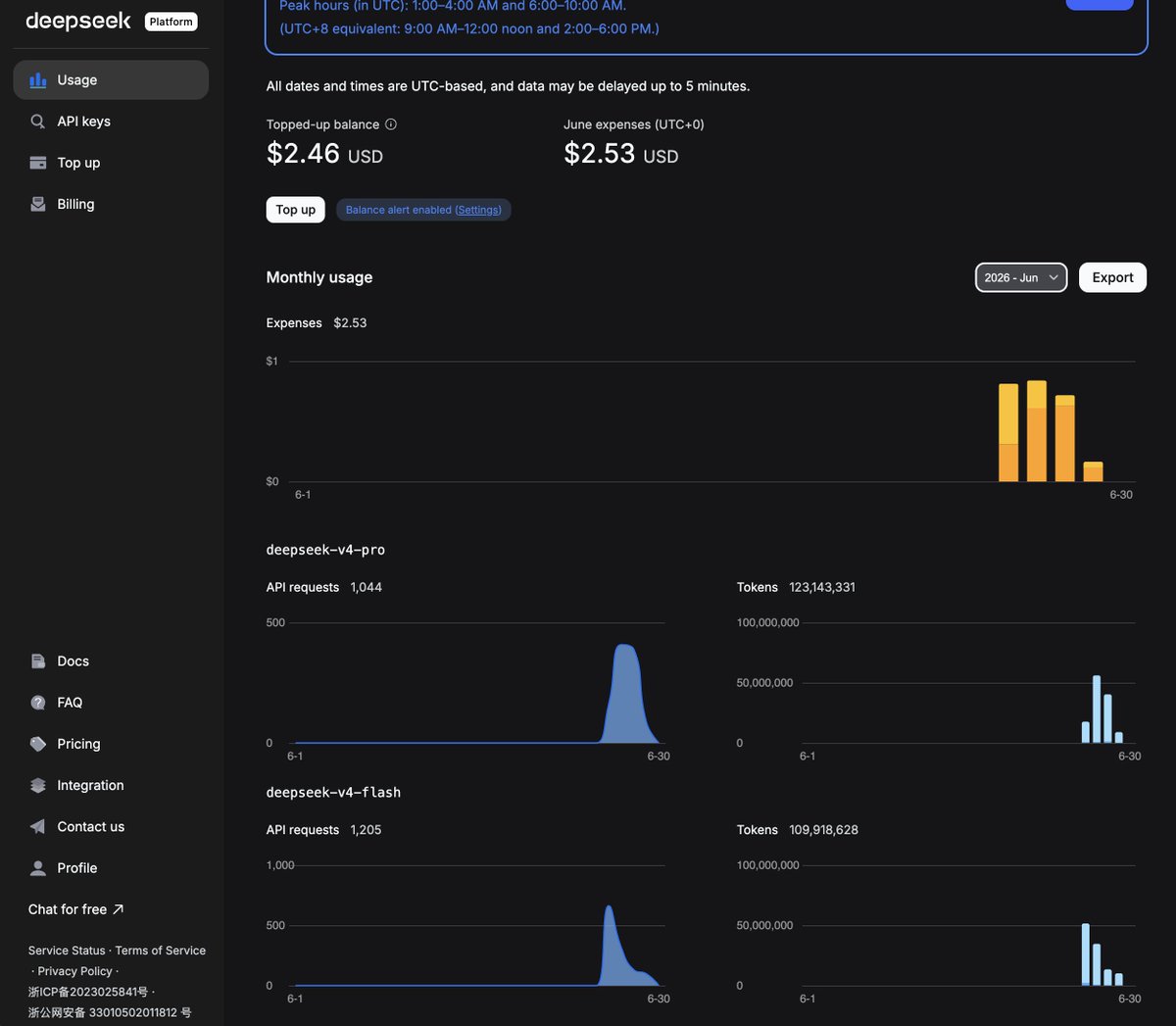Click the info icon beside Topped-up balance

(391, 124)
